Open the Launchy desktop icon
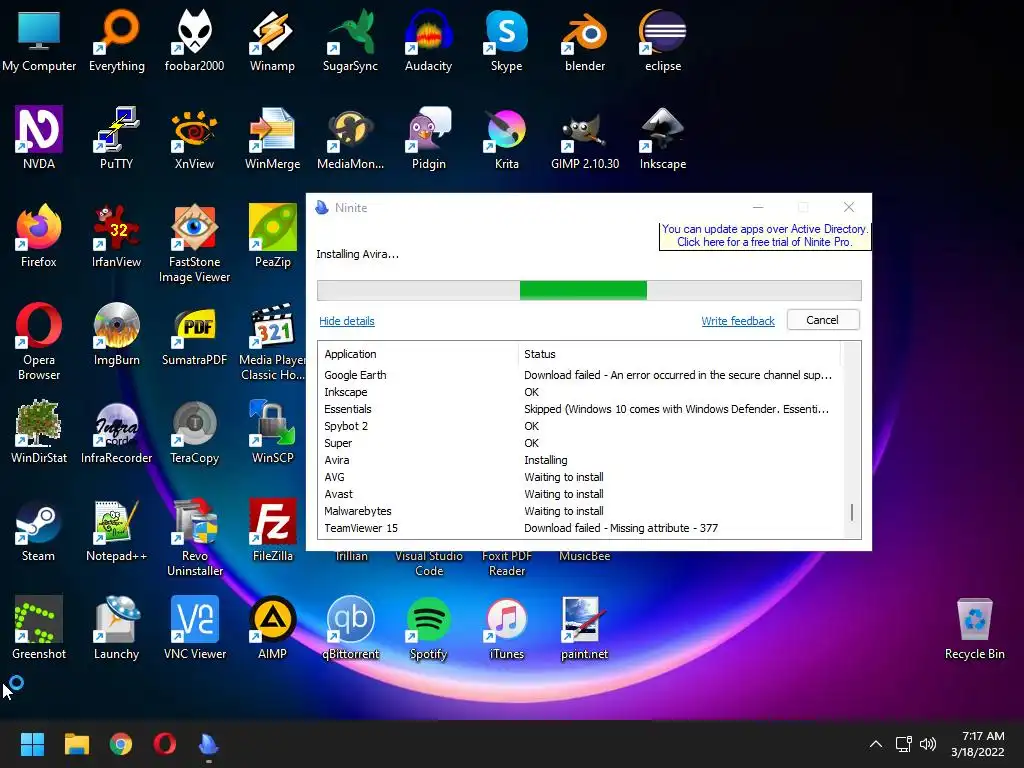The image size is (1024, 768). pos(116,627)
